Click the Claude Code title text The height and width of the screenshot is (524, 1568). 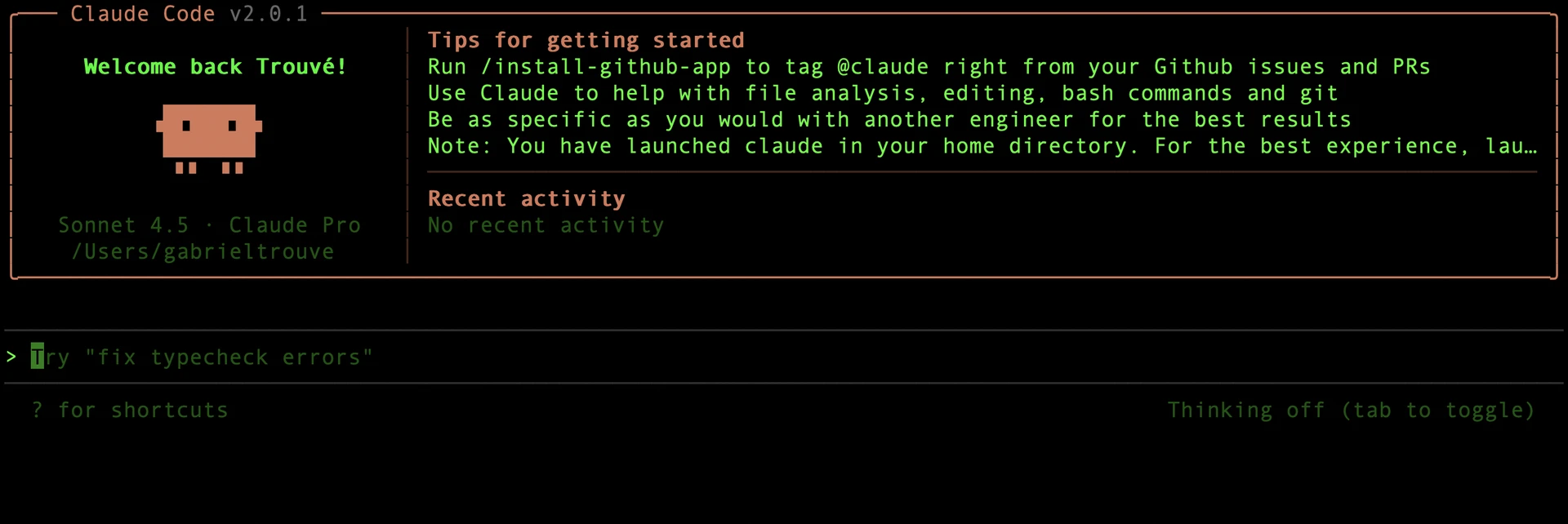(x=143, y=14)
